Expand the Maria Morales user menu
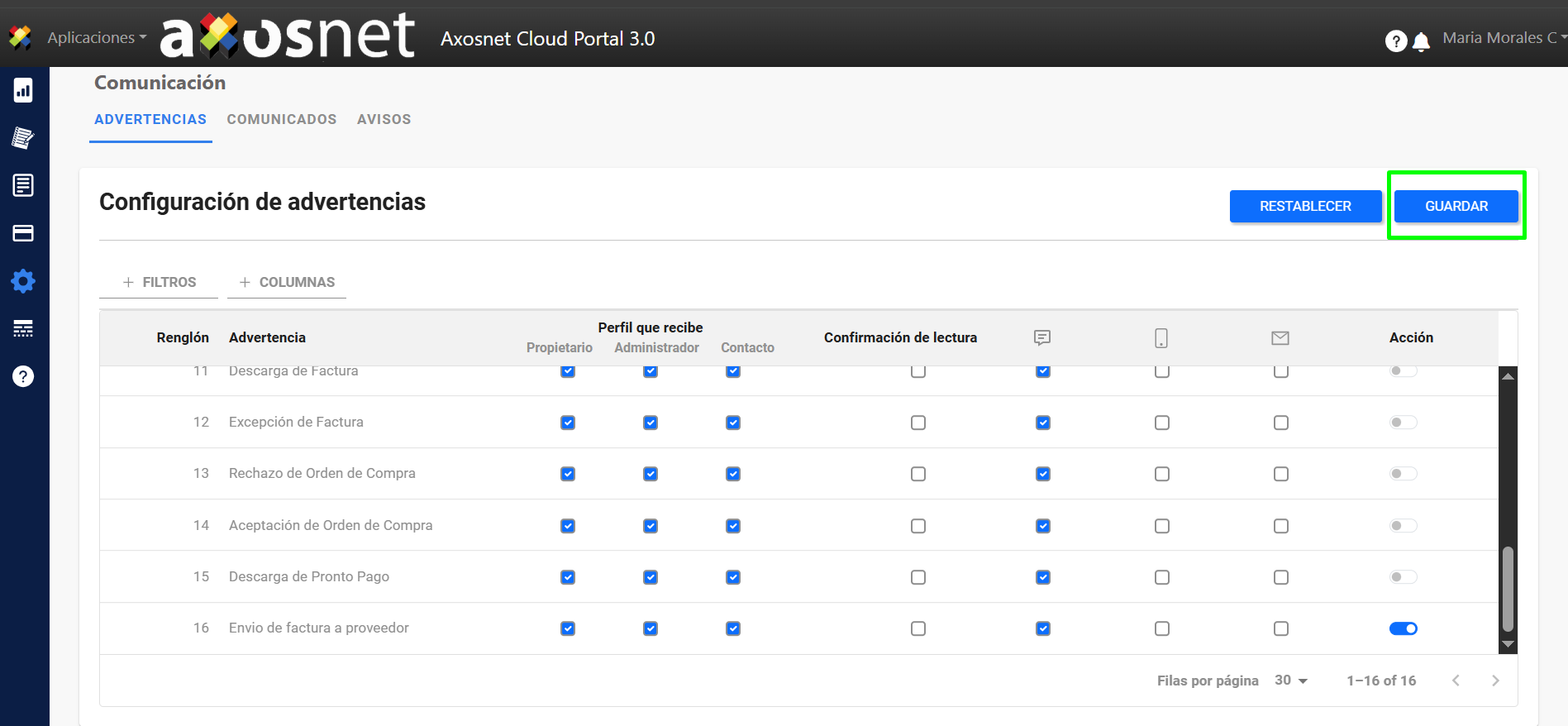 point(1502,38)
